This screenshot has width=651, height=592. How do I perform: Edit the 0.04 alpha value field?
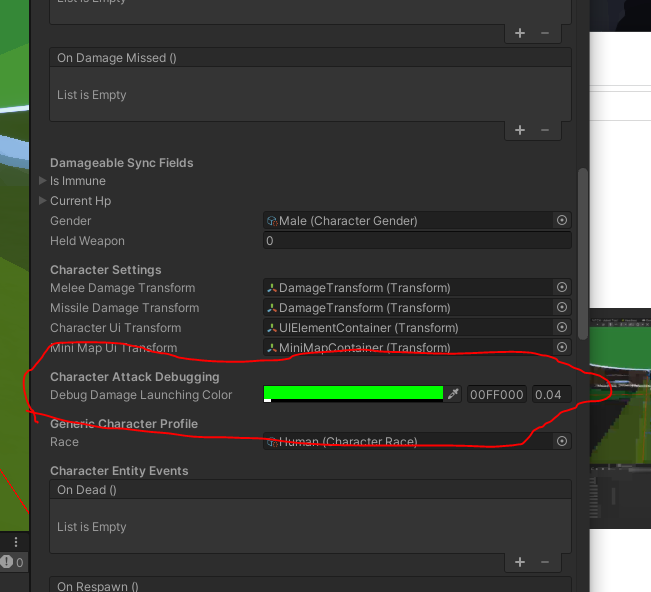click(552, 394)
